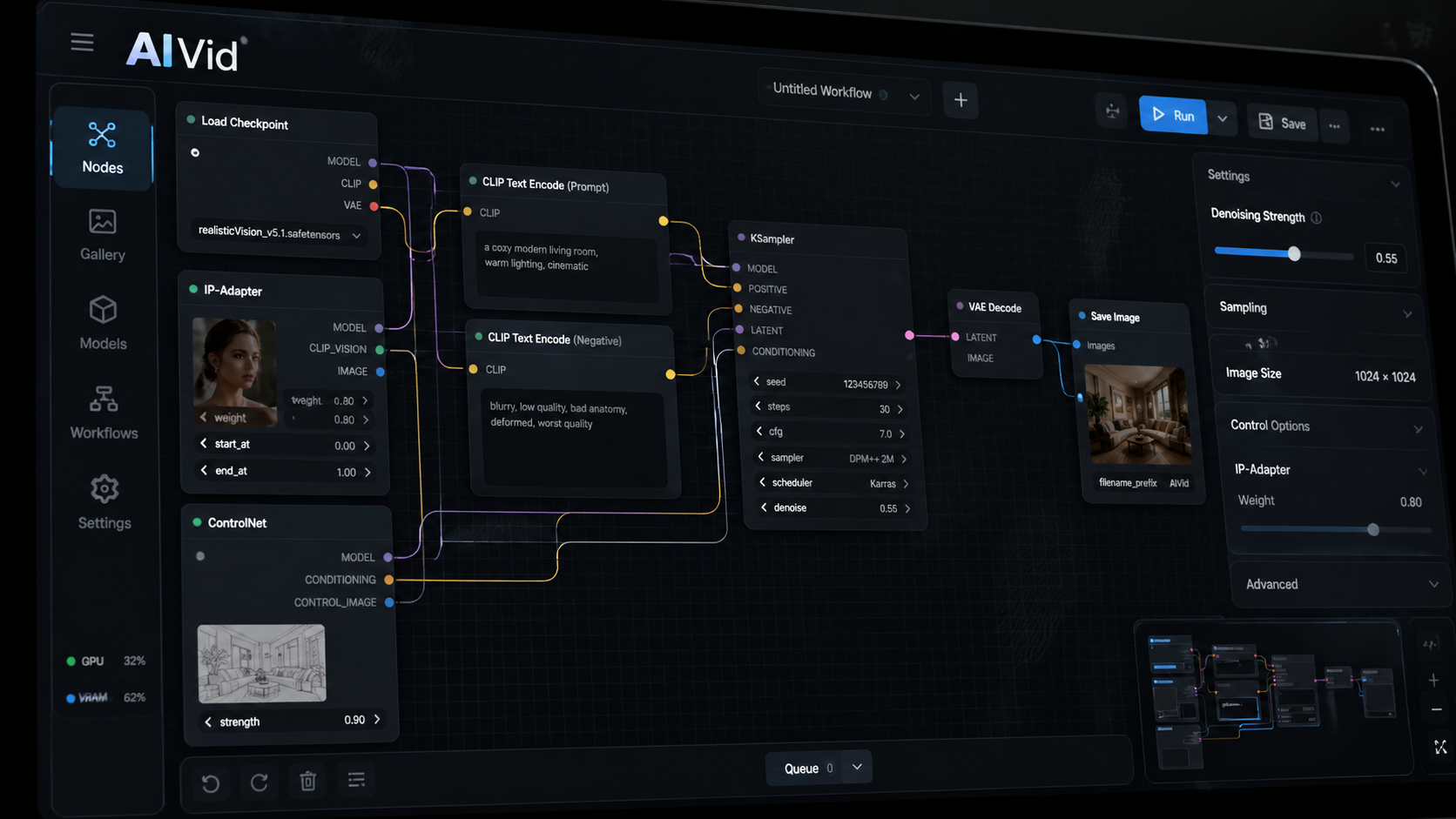Screen dimensions: 1456x819
Task: Open the Settings tab in sidebar
Action: pos(104,502)
